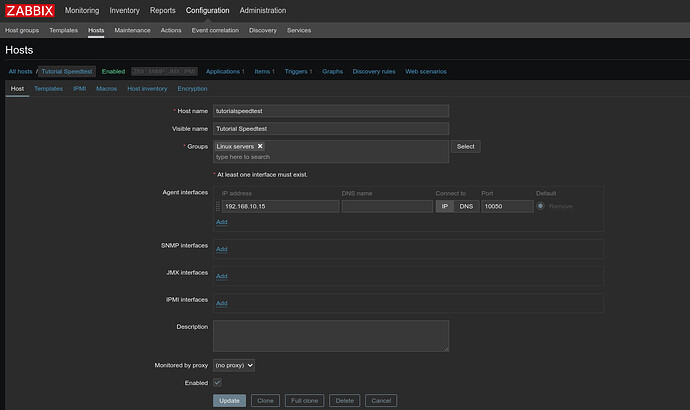Click the Tutorial Speedtest breadcrumb
This screenshot has height=410, width=690.
pos(67,71)
